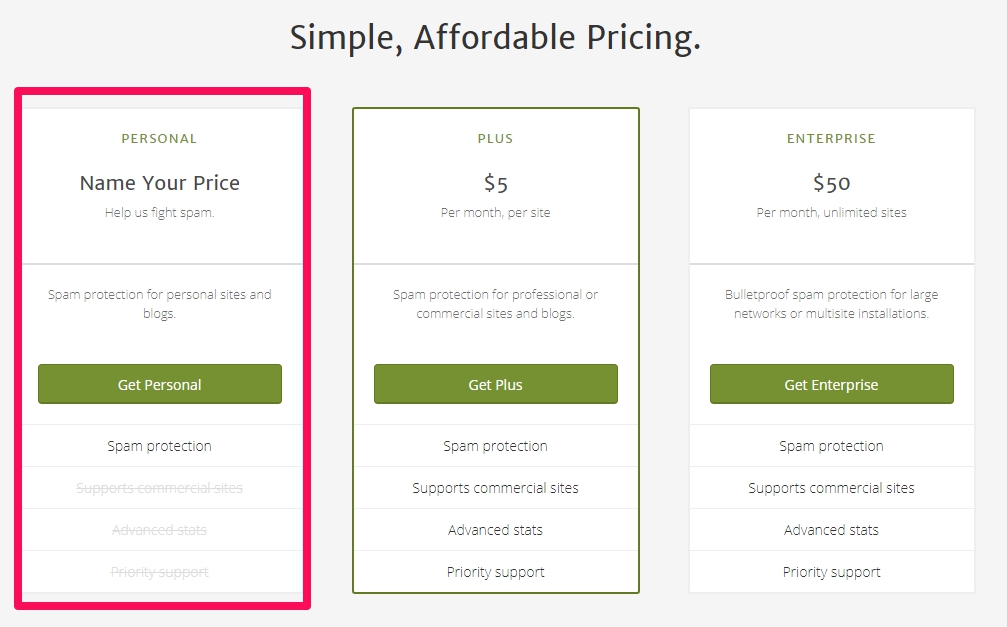Click the Get Plus button
Screen dimensions: 1007x627
[x=496, y=384]
